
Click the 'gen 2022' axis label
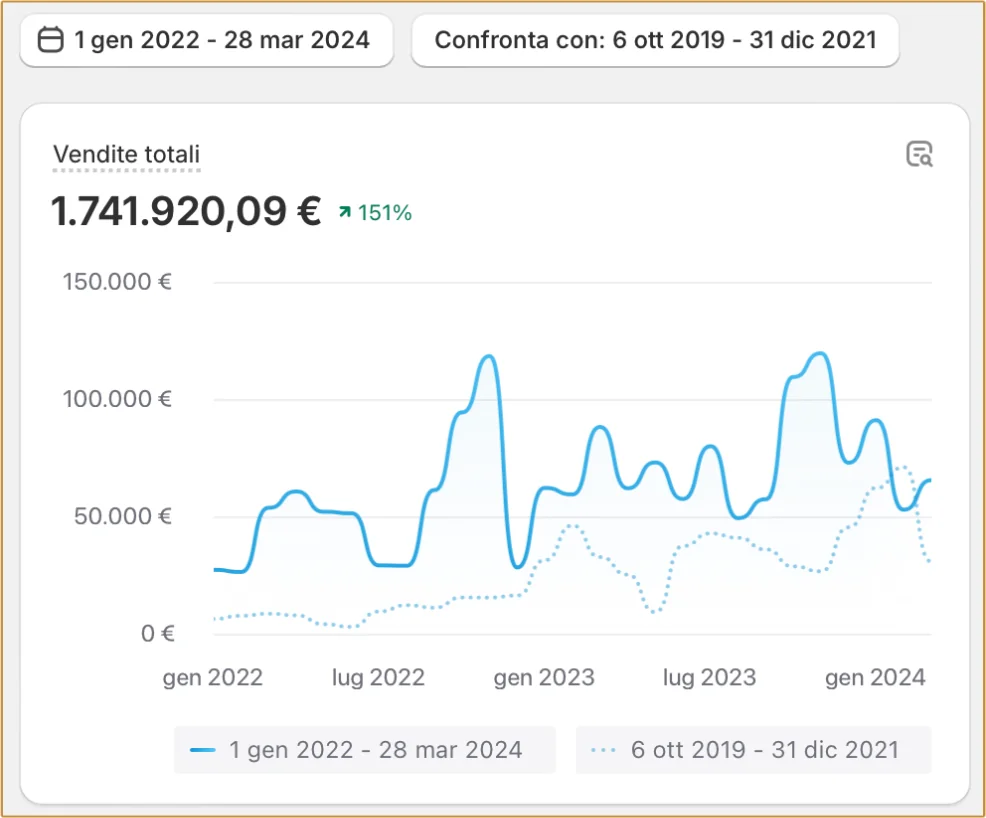tap(213, 678)
